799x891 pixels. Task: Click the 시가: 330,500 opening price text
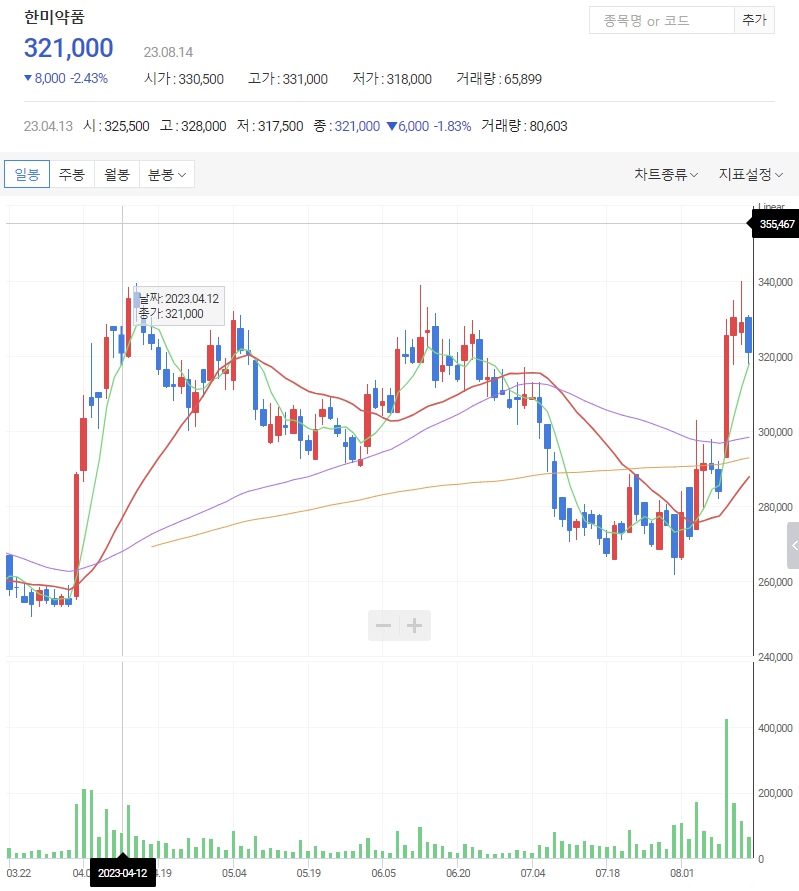click(x=184, y=78)
